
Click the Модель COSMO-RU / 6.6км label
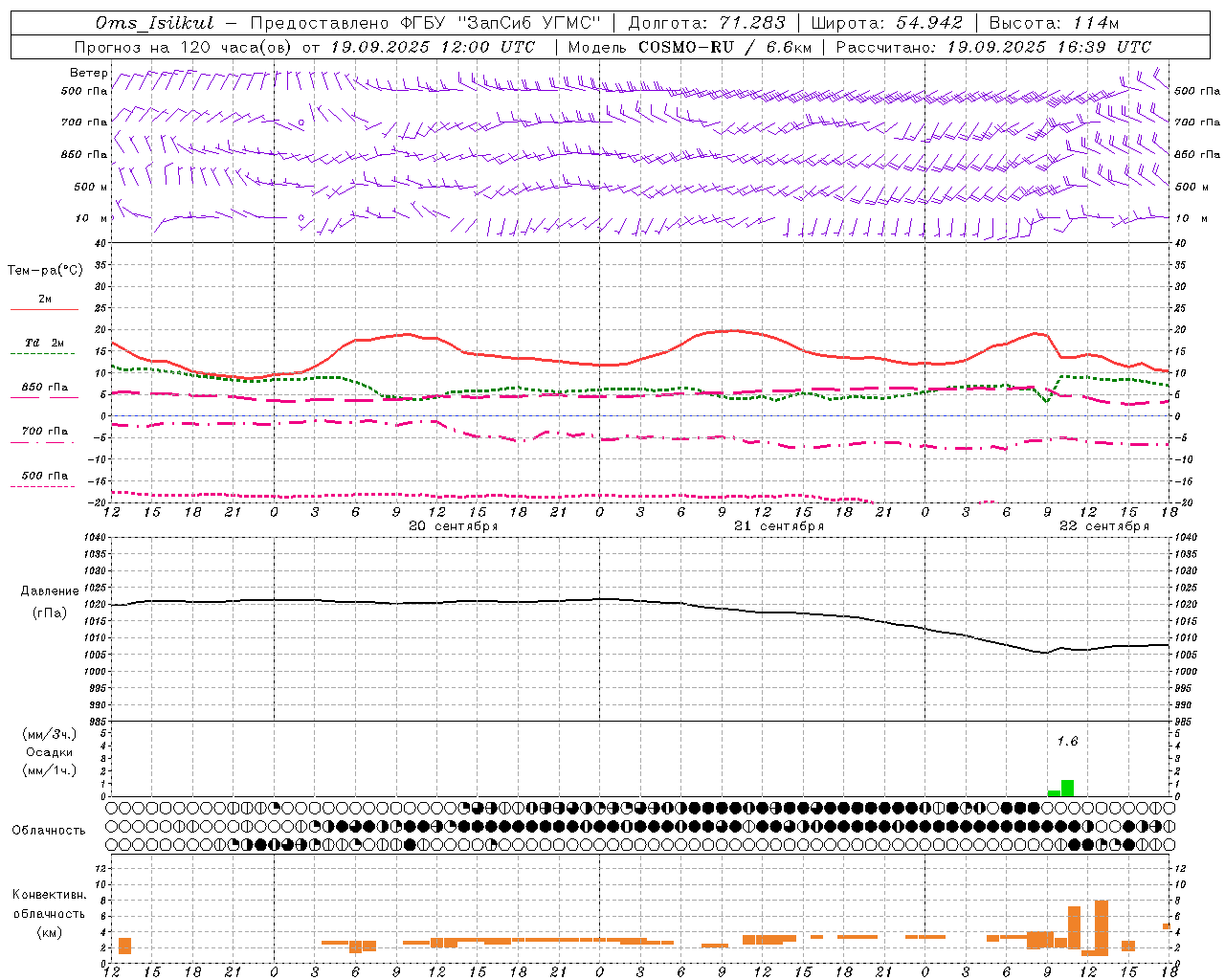[690, 47]
